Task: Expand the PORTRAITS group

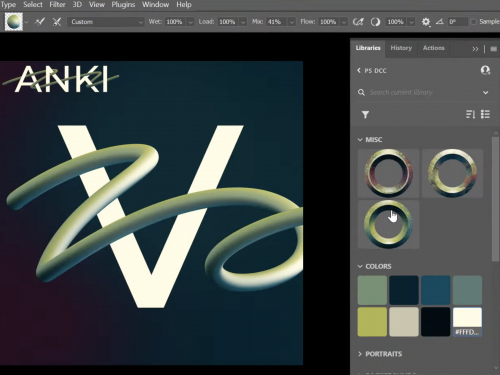Action: [x=360, y=354]
